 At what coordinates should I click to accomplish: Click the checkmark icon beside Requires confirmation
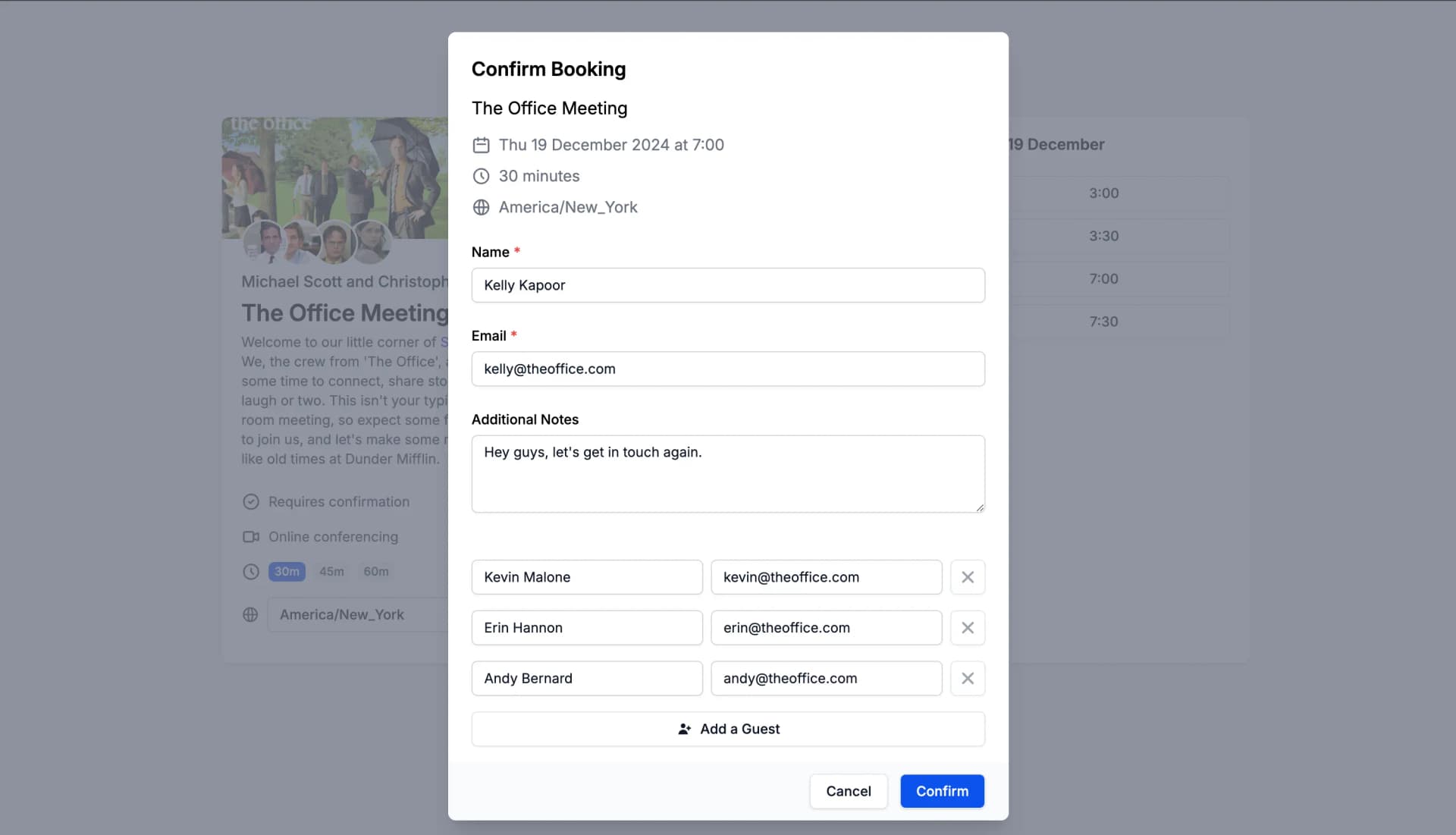[250, 501]
